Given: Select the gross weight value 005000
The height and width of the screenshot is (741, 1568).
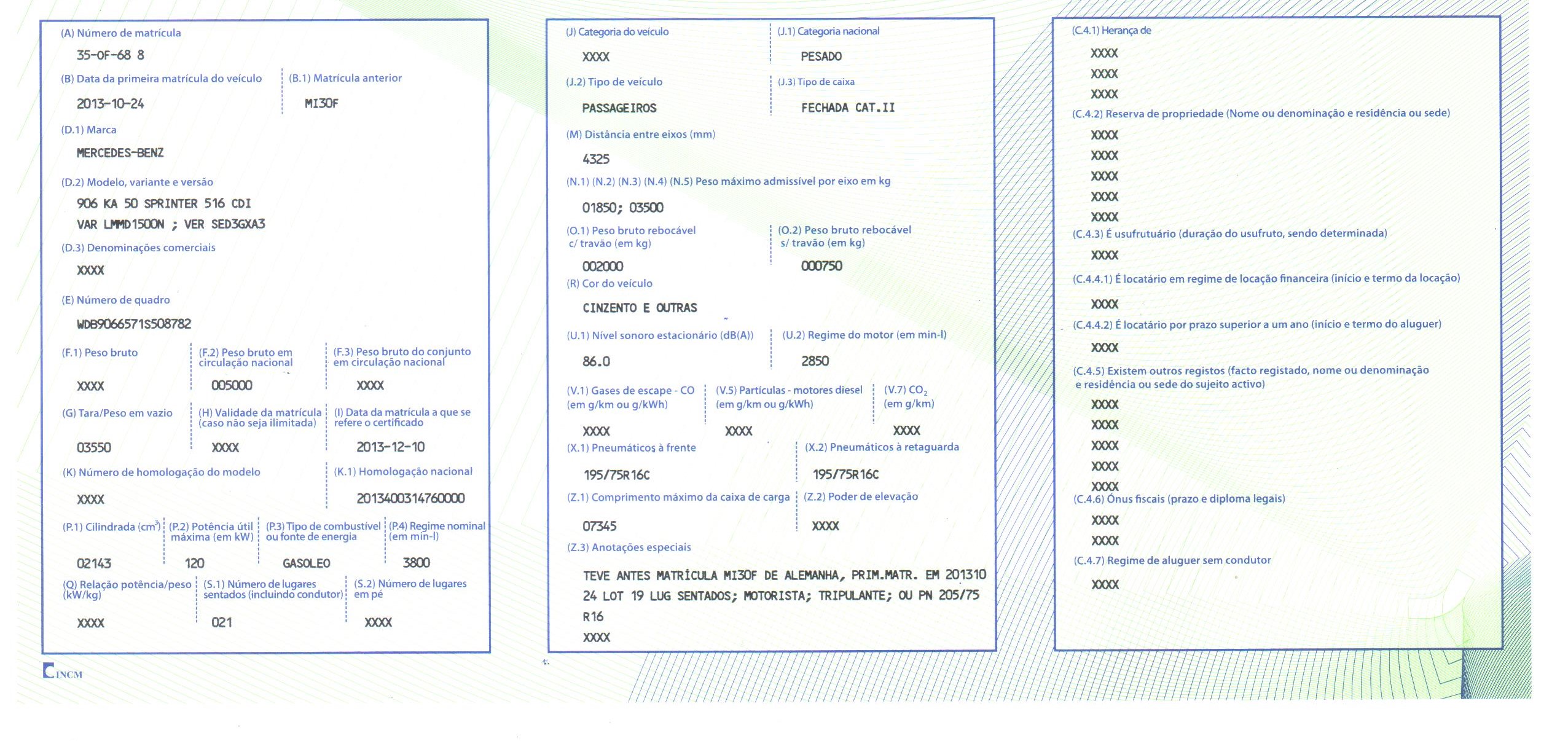Looking at the screenshot, I should pos(232,386).
